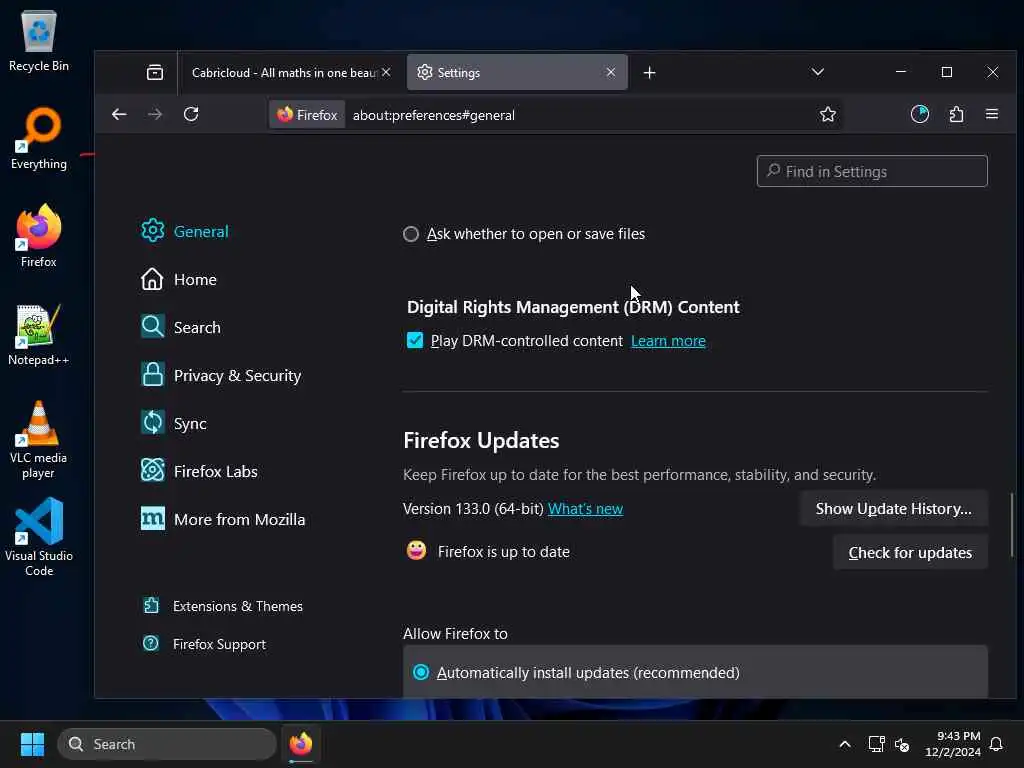This screenshot has height=768, width=1024.
Task: Select the Everything desktop shortcut
Action: [x=39, y=138]
